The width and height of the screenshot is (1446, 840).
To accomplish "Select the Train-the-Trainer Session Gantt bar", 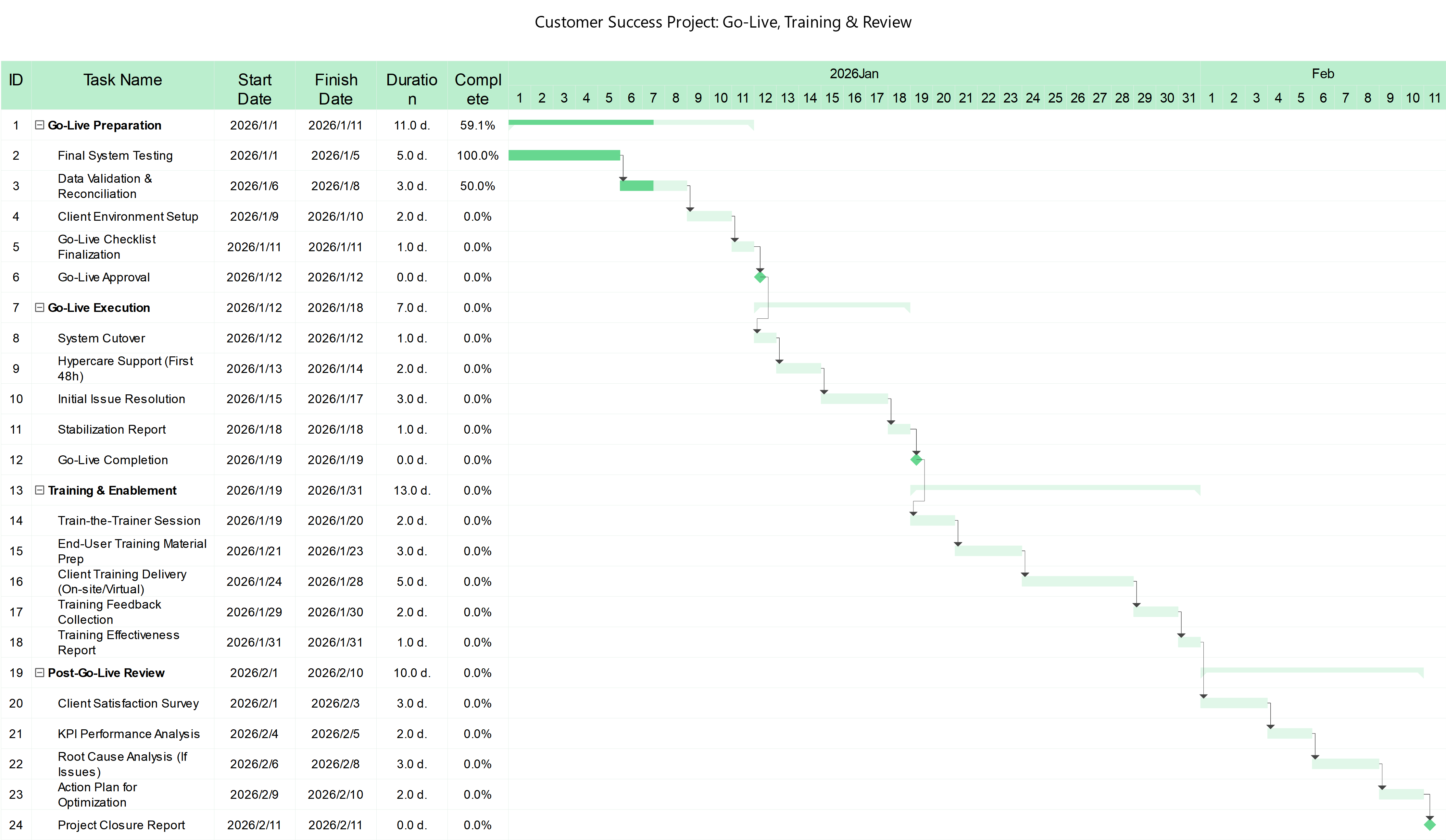I will [932, 521].
